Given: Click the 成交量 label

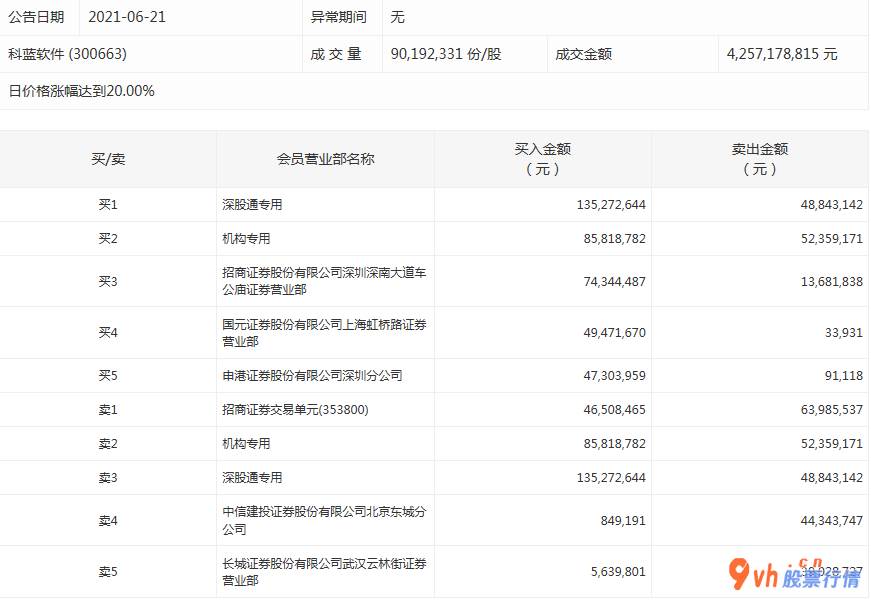Looking at the screenshot, I should (x=336, y=54).
